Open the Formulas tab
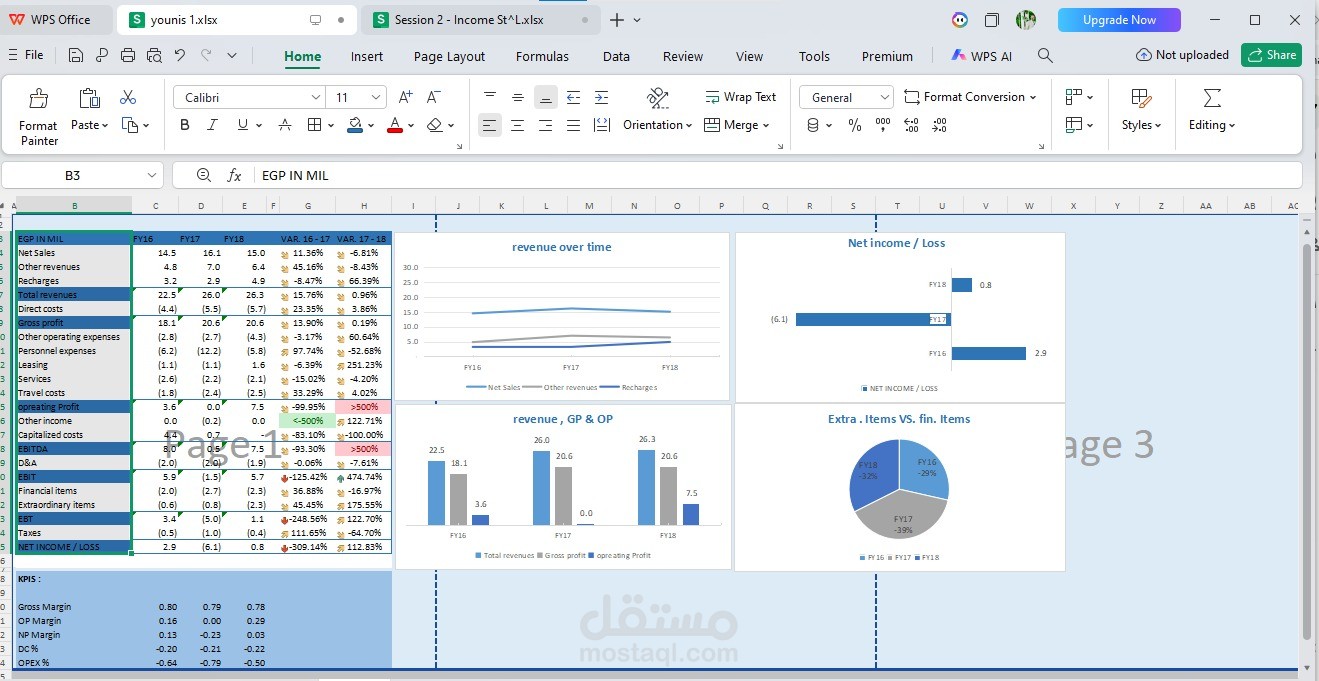 pos(542,56)
